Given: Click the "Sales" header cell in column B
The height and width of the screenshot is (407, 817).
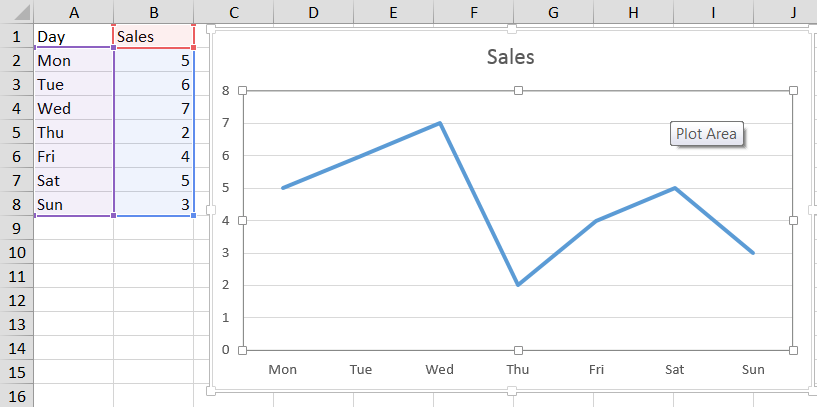Looking at the screenshot, I should click(x=154, y=36).
